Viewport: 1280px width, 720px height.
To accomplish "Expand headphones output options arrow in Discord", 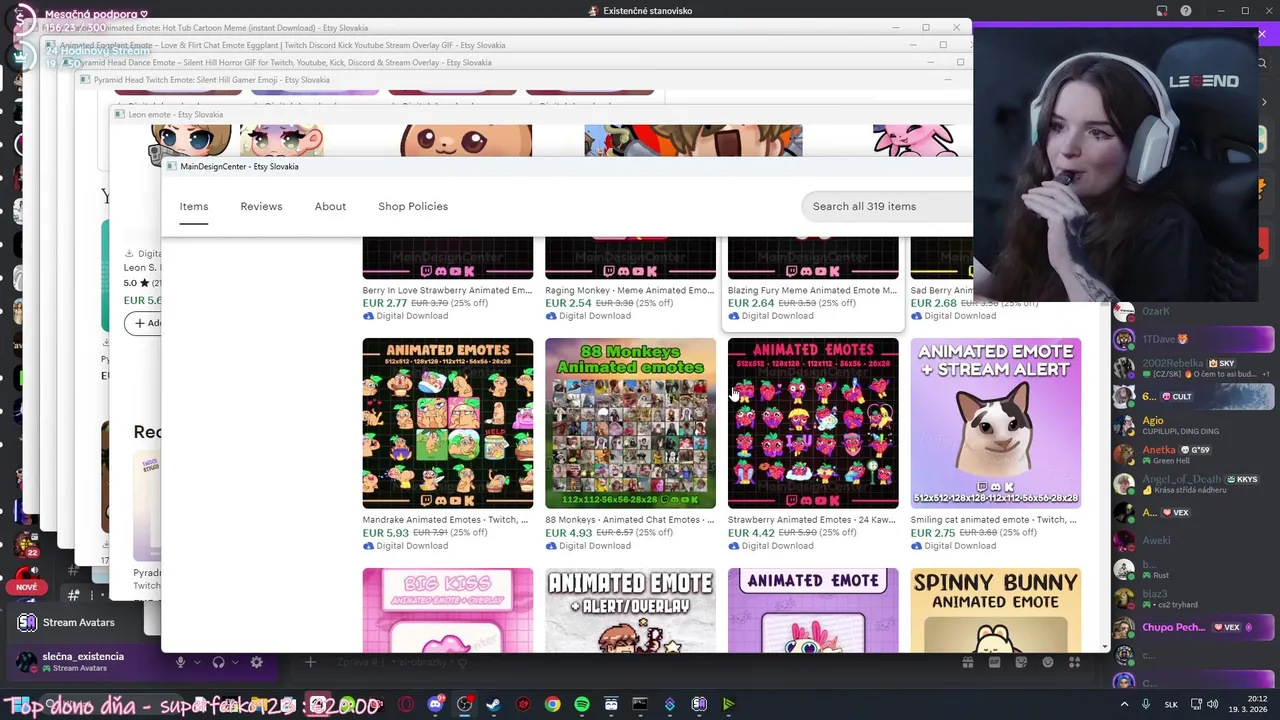I will coord(235,662).
